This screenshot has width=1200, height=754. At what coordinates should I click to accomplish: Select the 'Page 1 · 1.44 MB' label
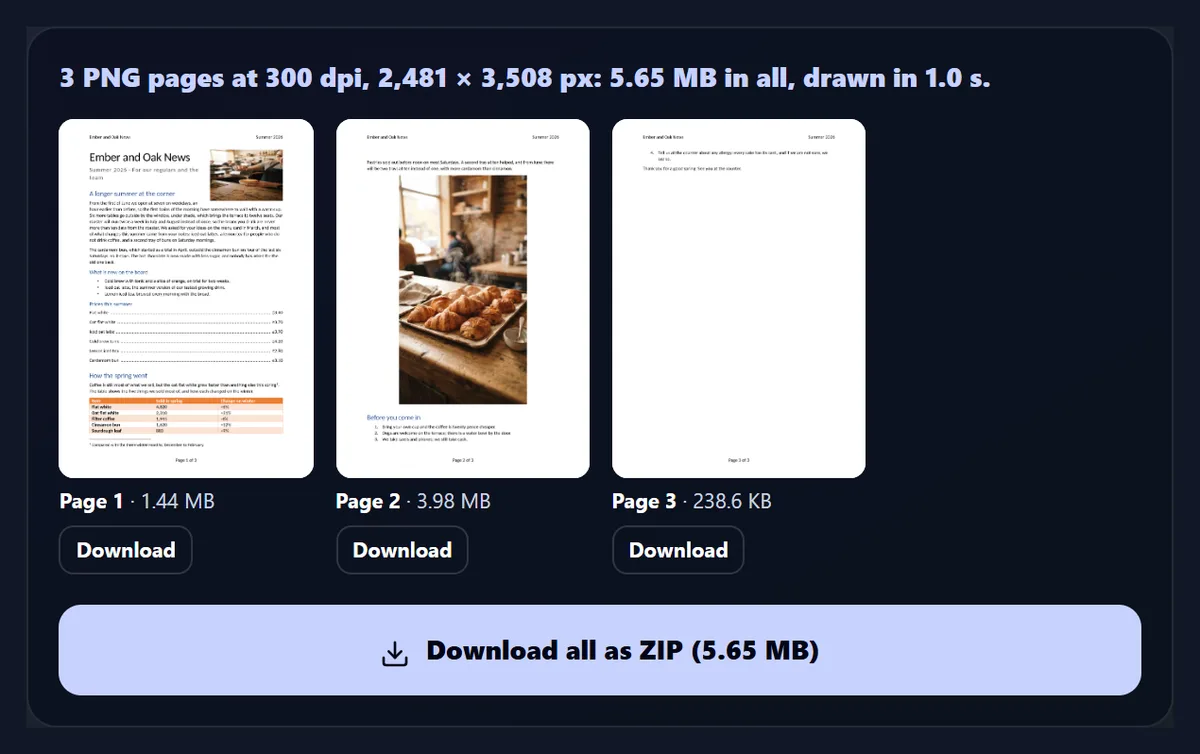click(137, 501)
